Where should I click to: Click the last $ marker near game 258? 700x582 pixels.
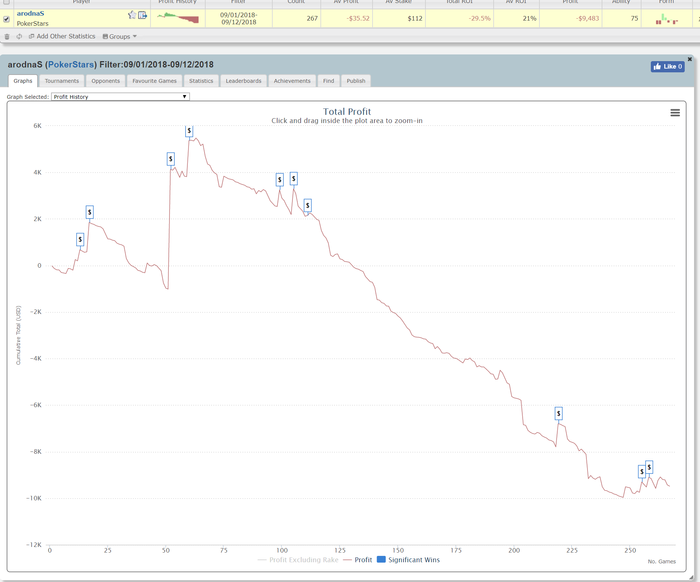(649, 467)
